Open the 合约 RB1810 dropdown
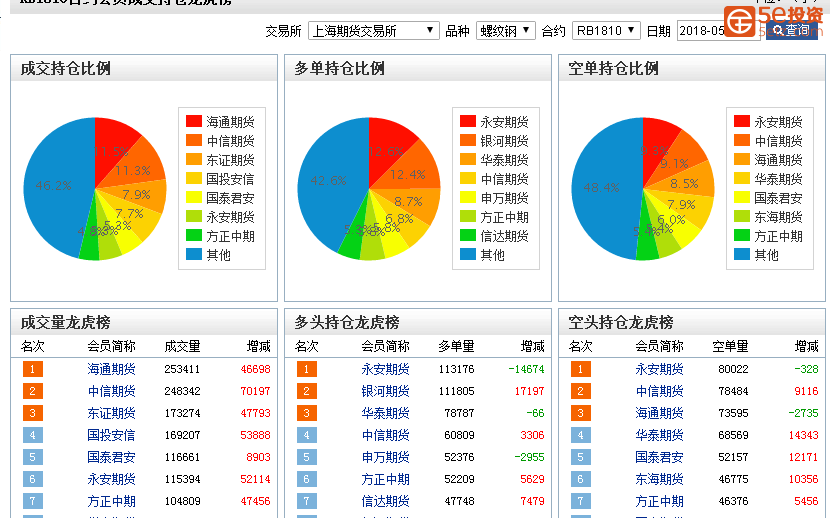The width and height of the screenshot is (831, 518). coord(606,31)
